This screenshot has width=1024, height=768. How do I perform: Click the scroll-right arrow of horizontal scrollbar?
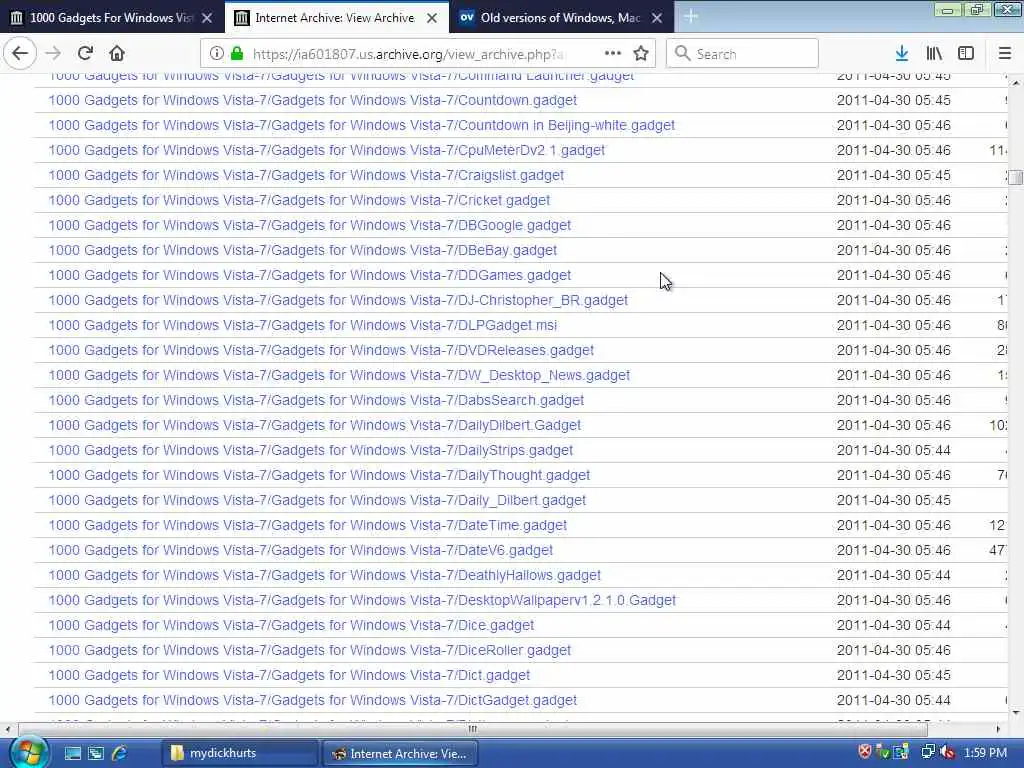(x=998, y=729)
